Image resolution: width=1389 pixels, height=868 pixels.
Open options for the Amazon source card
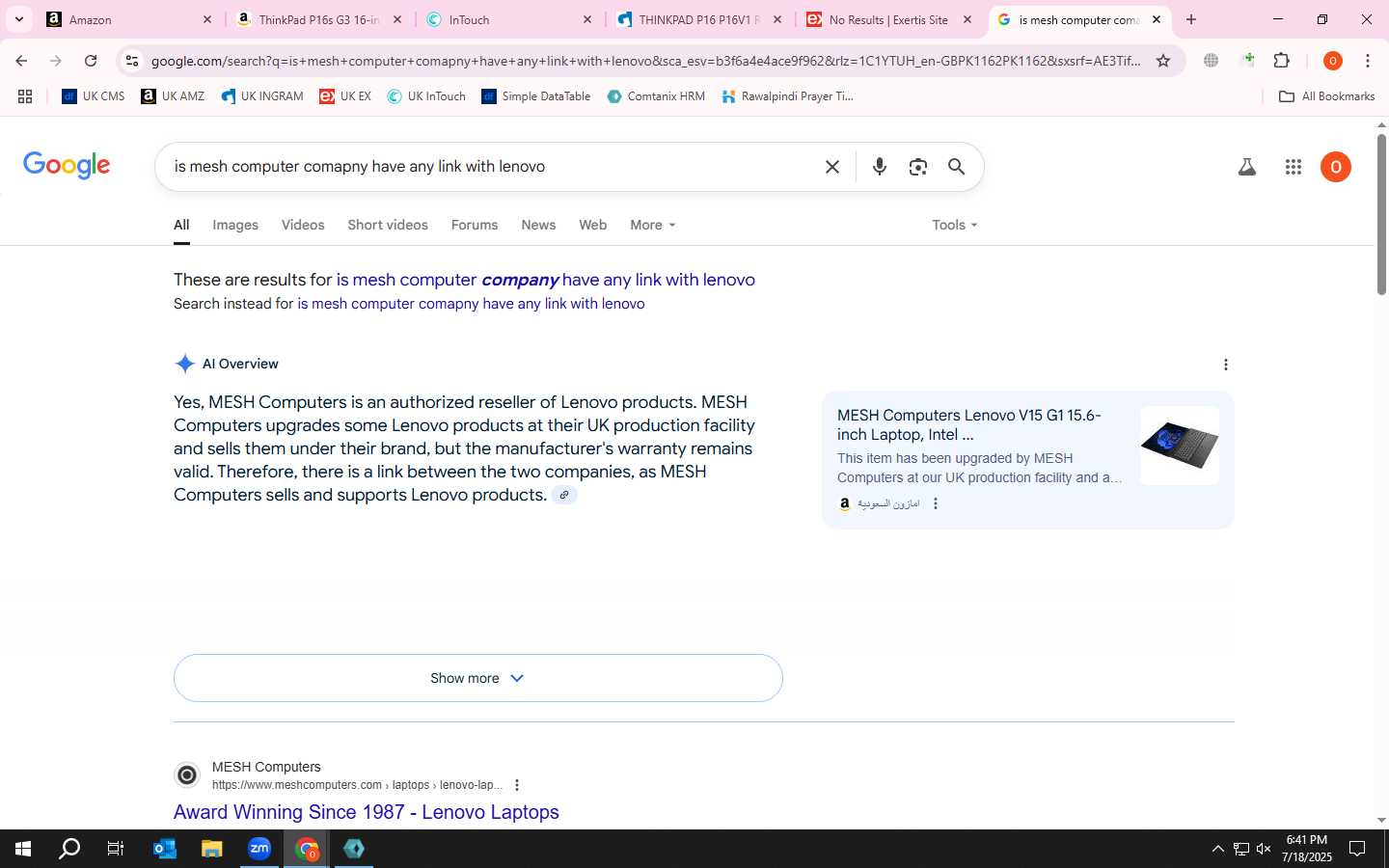click(x=935, y=503)
